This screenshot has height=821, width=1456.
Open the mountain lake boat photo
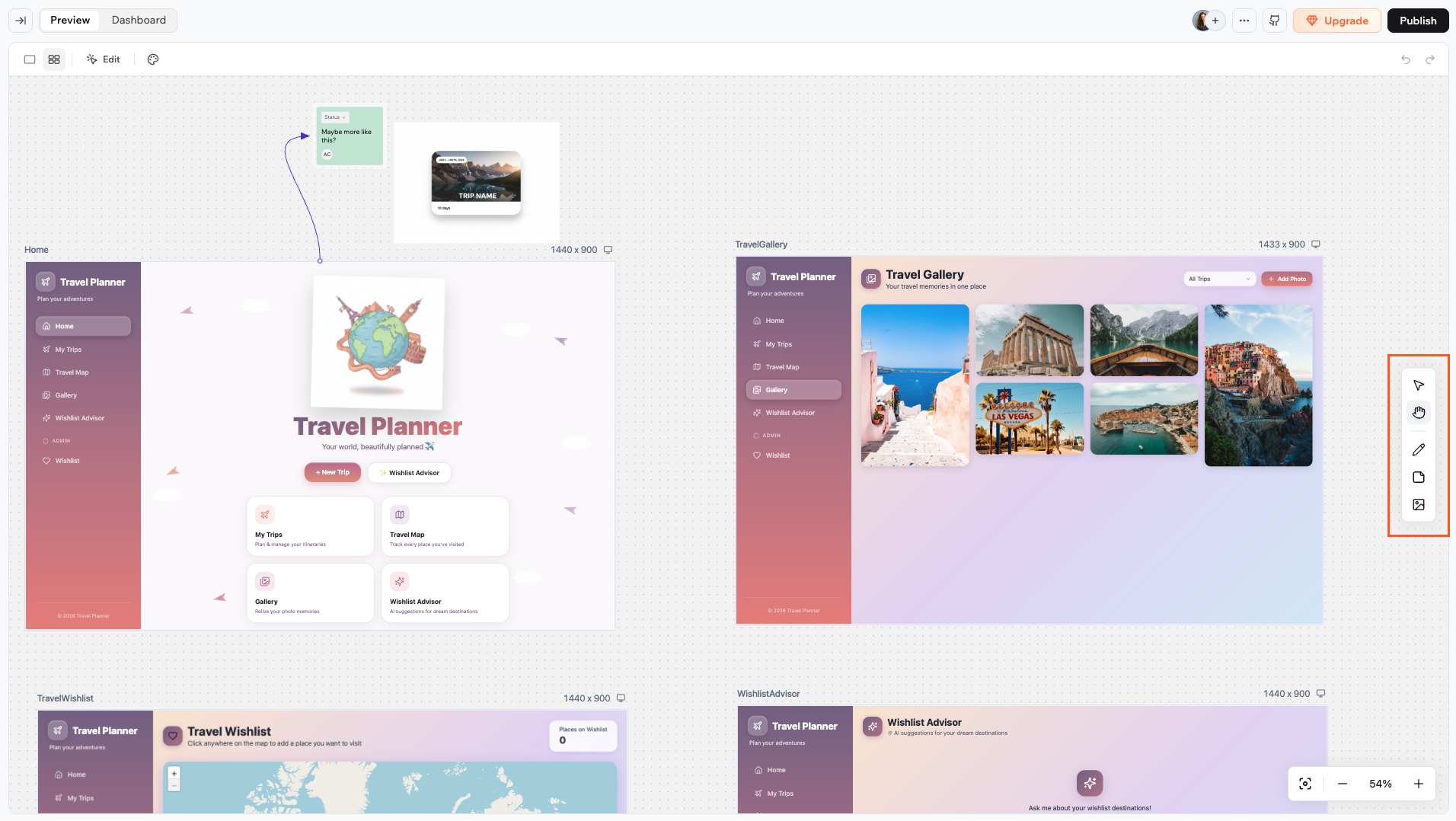(x=1144, y=340)
